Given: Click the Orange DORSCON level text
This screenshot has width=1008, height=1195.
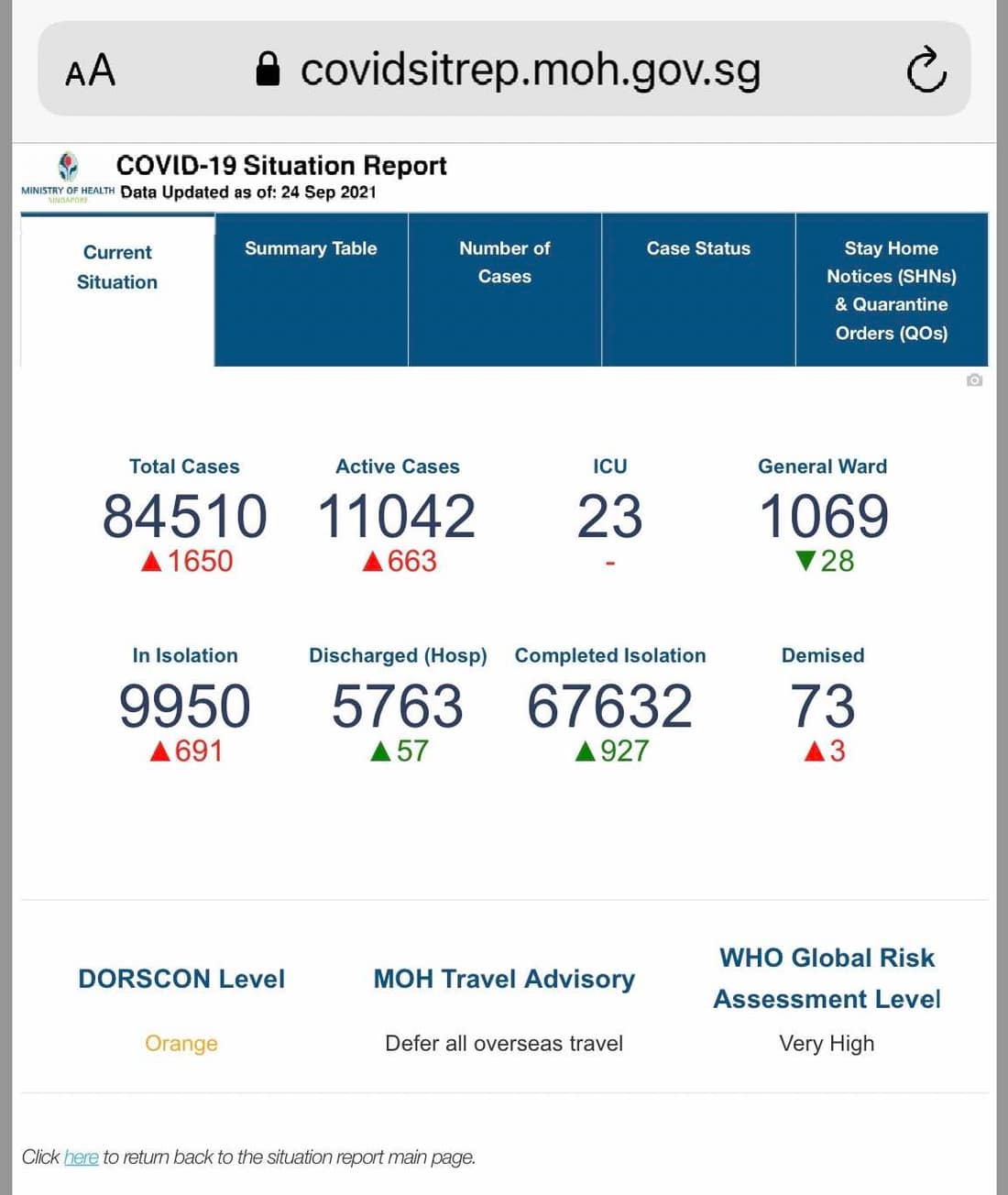Looking at the screenshot, I should (x=181, y=1043).
